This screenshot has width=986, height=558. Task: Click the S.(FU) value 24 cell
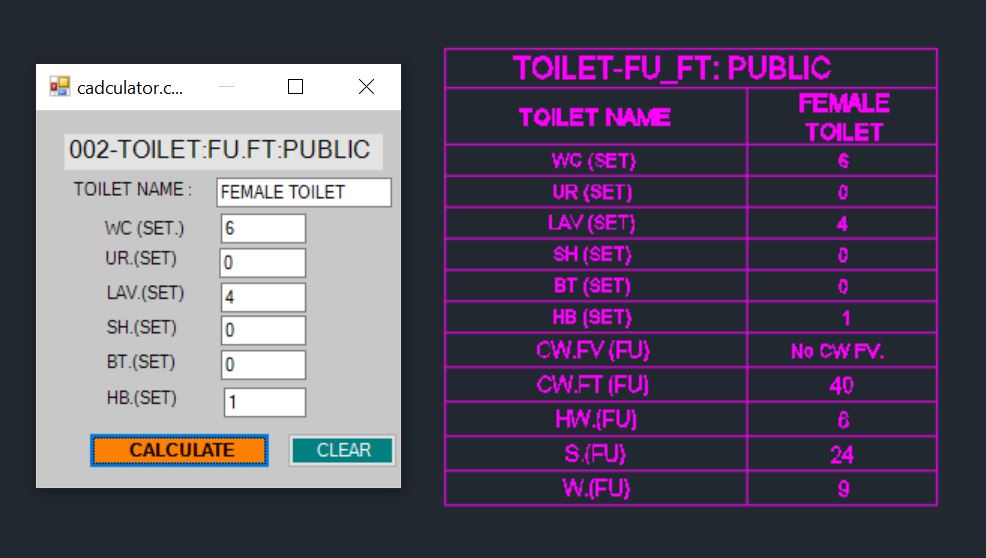point(841,455)
